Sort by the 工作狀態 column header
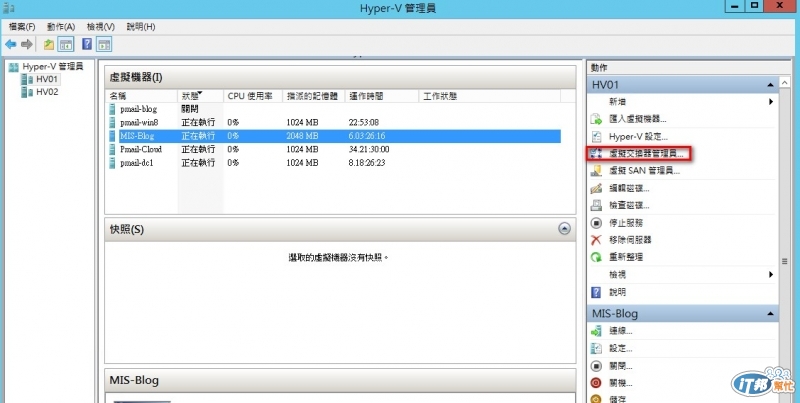This screenshot has width=800, height=403. click(x=489, y=96)
